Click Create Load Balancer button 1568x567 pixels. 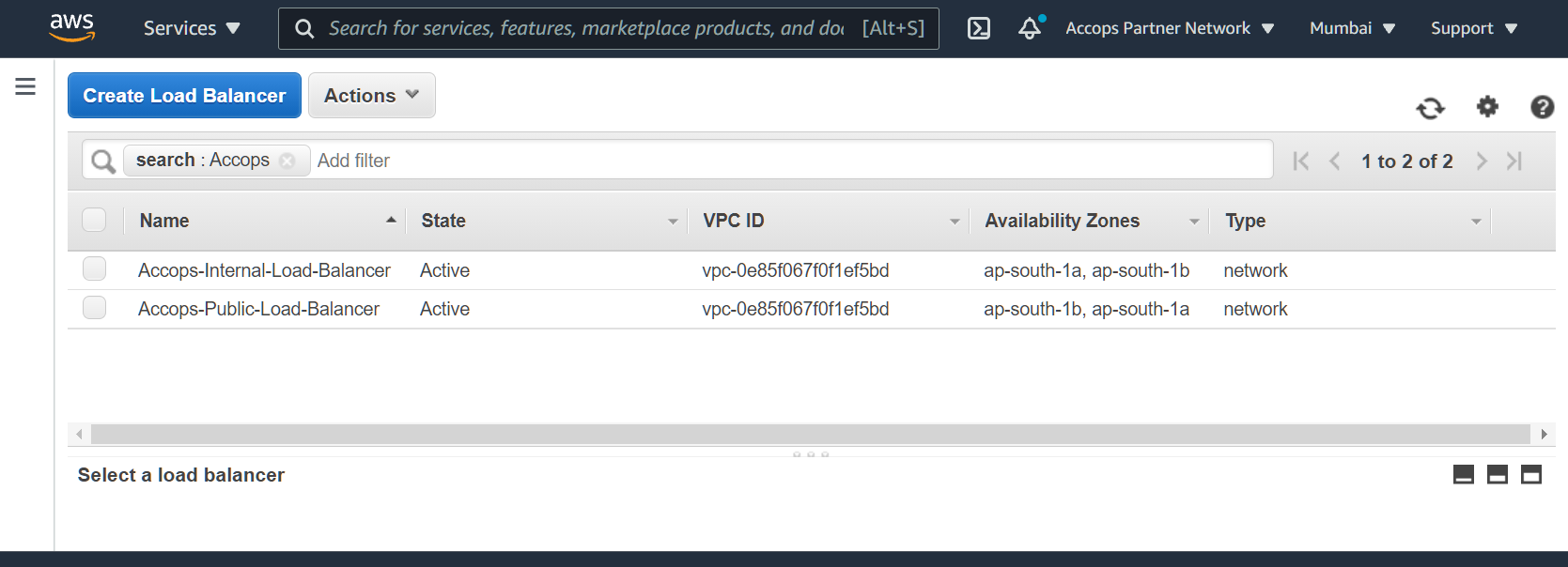point(184,96)
